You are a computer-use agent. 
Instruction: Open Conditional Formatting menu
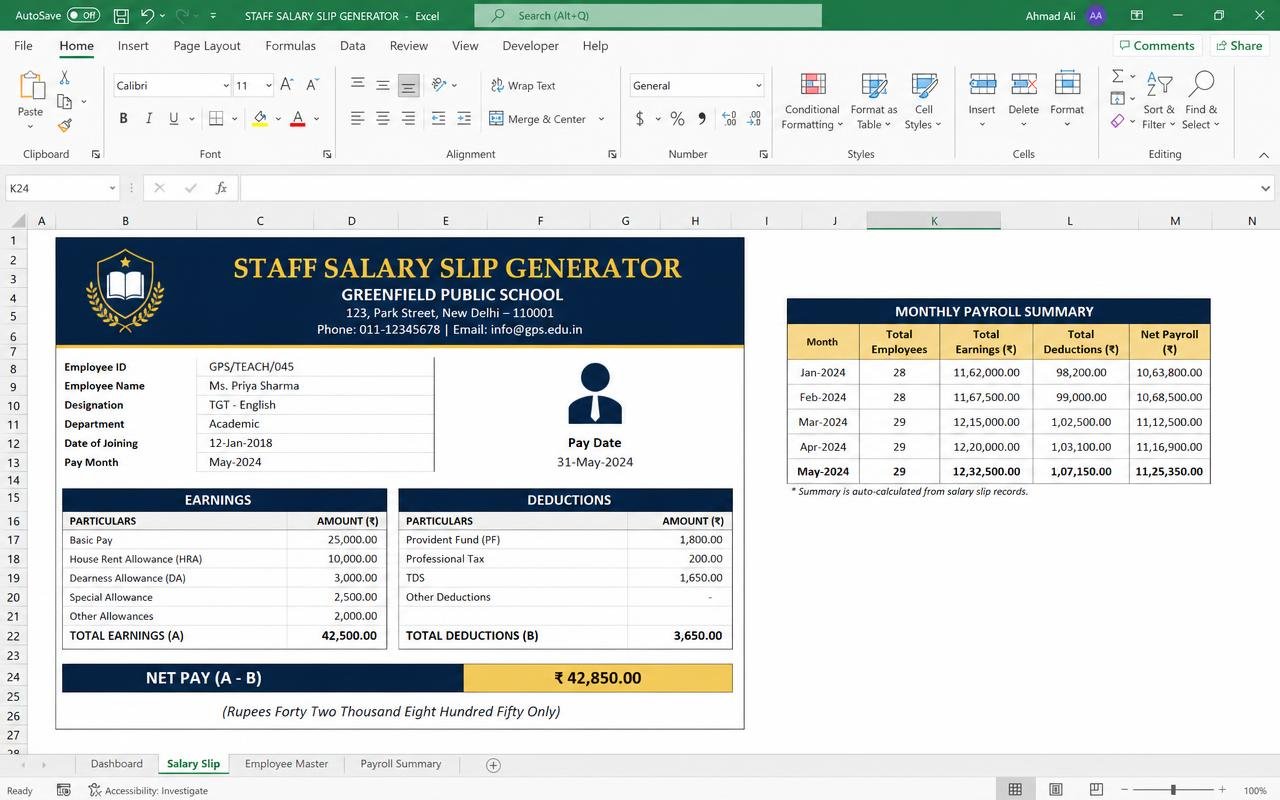point(812,101)
